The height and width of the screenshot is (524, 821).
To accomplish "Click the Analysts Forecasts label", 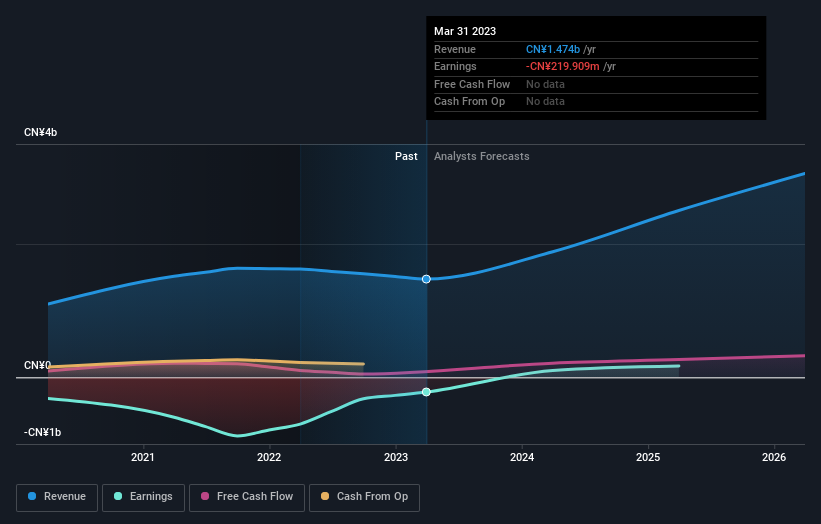I will 482,157.
